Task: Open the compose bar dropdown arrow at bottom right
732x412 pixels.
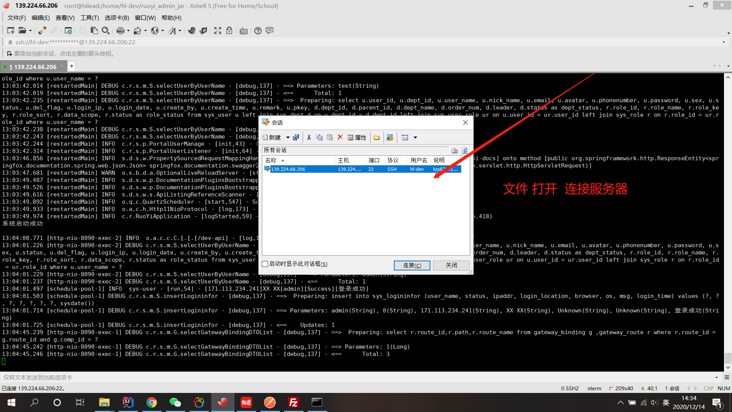Action: (717, 377)
